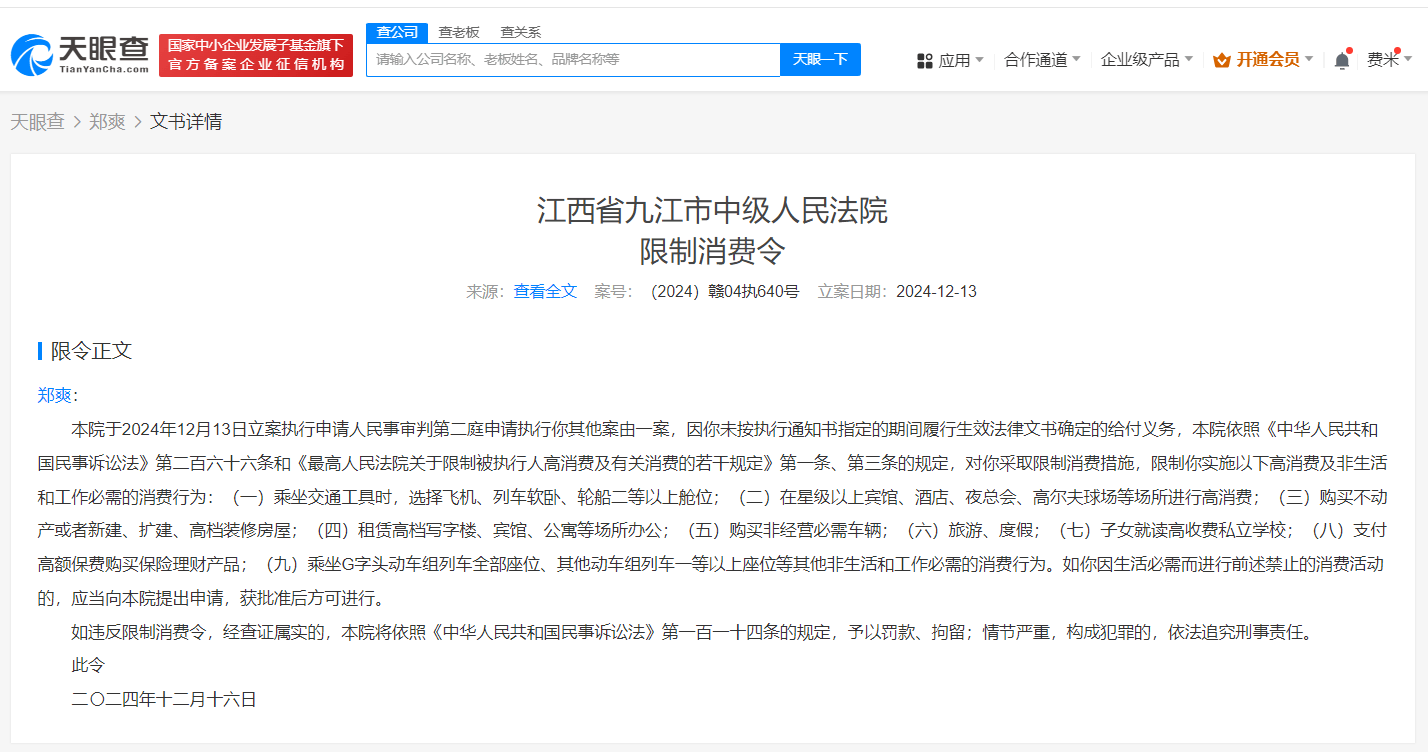Select case number (2024) 赣04执640号

click(x=724, y=292)
